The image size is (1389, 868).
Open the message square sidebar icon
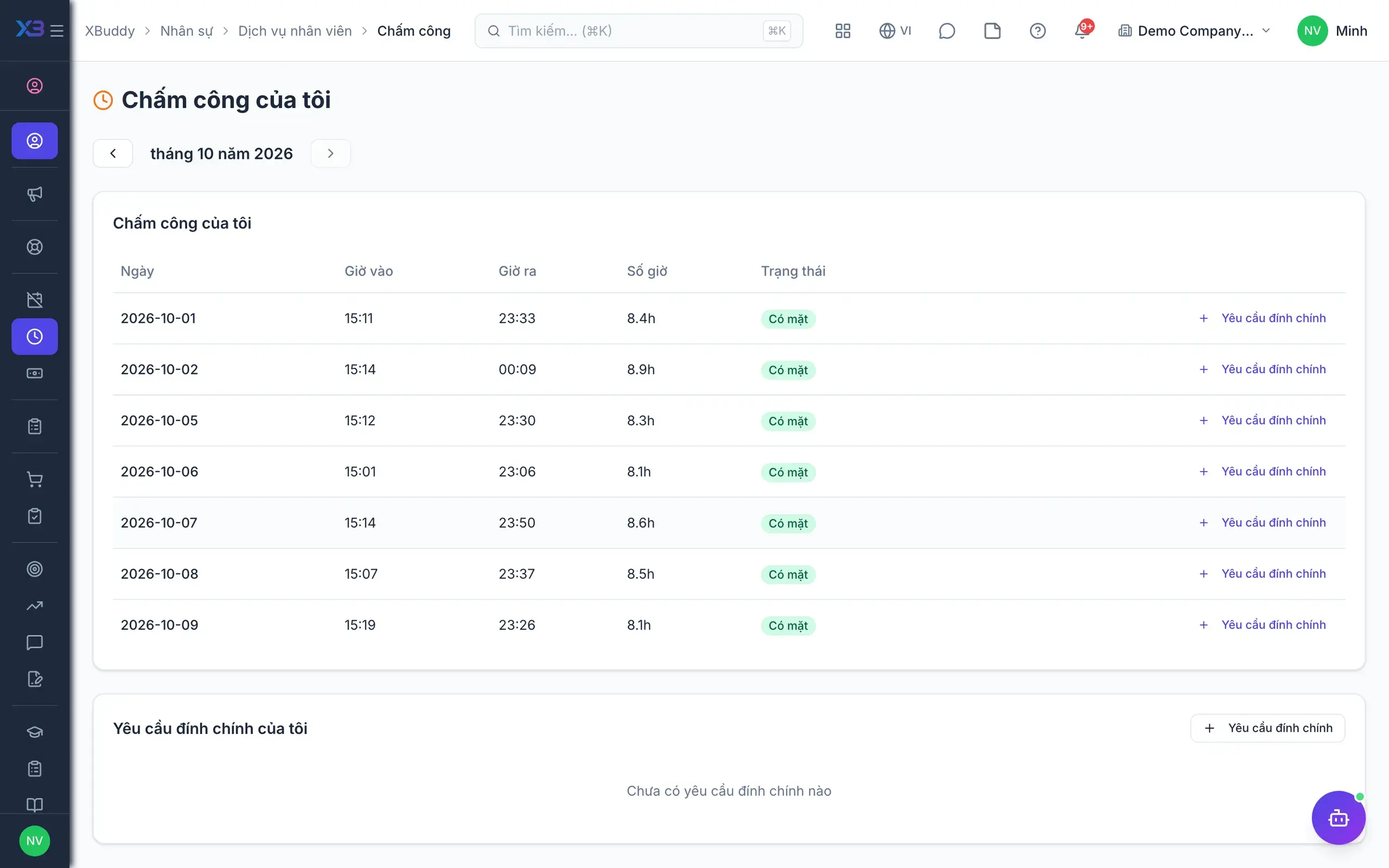[x=34, y=642]
